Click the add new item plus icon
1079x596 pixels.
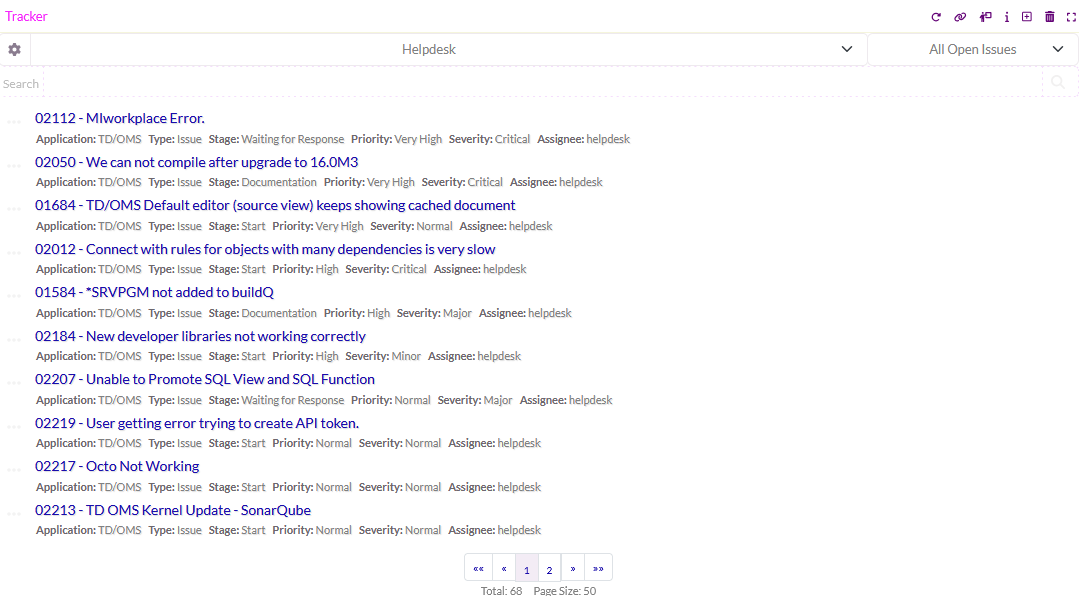1027,17
